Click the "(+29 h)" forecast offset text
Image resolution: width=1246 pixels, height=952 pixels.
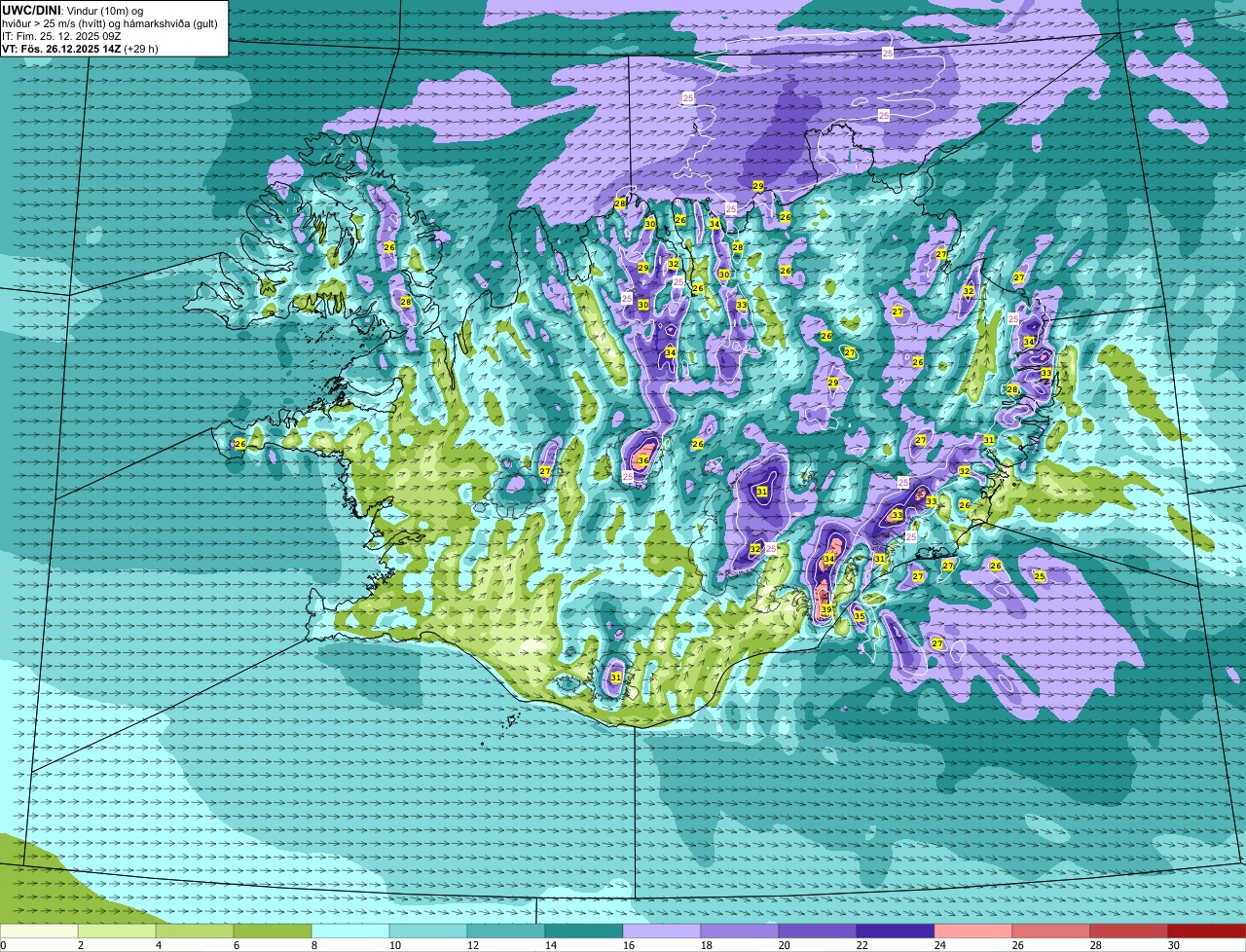pos(141,49)
